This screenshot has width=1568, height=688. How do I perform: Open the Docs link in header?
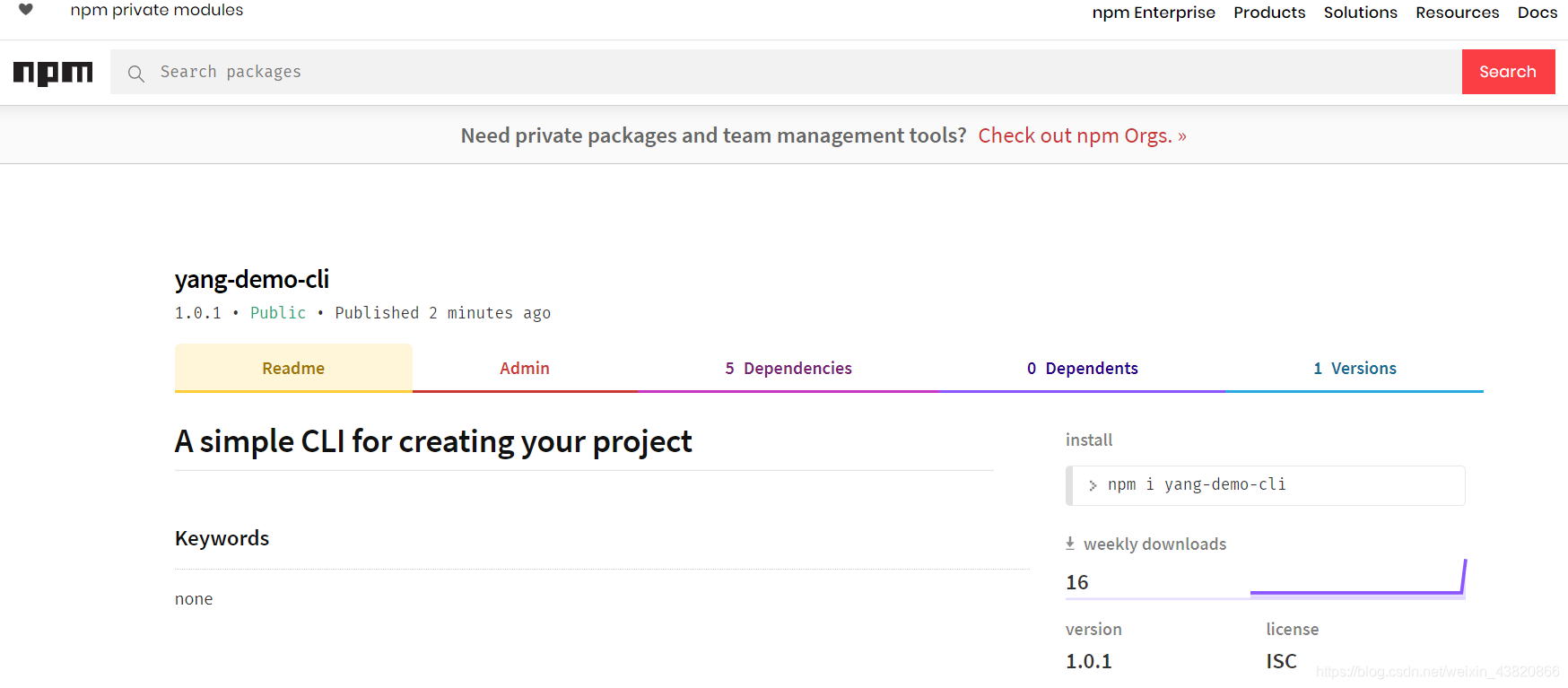[x=1538, y=13]
